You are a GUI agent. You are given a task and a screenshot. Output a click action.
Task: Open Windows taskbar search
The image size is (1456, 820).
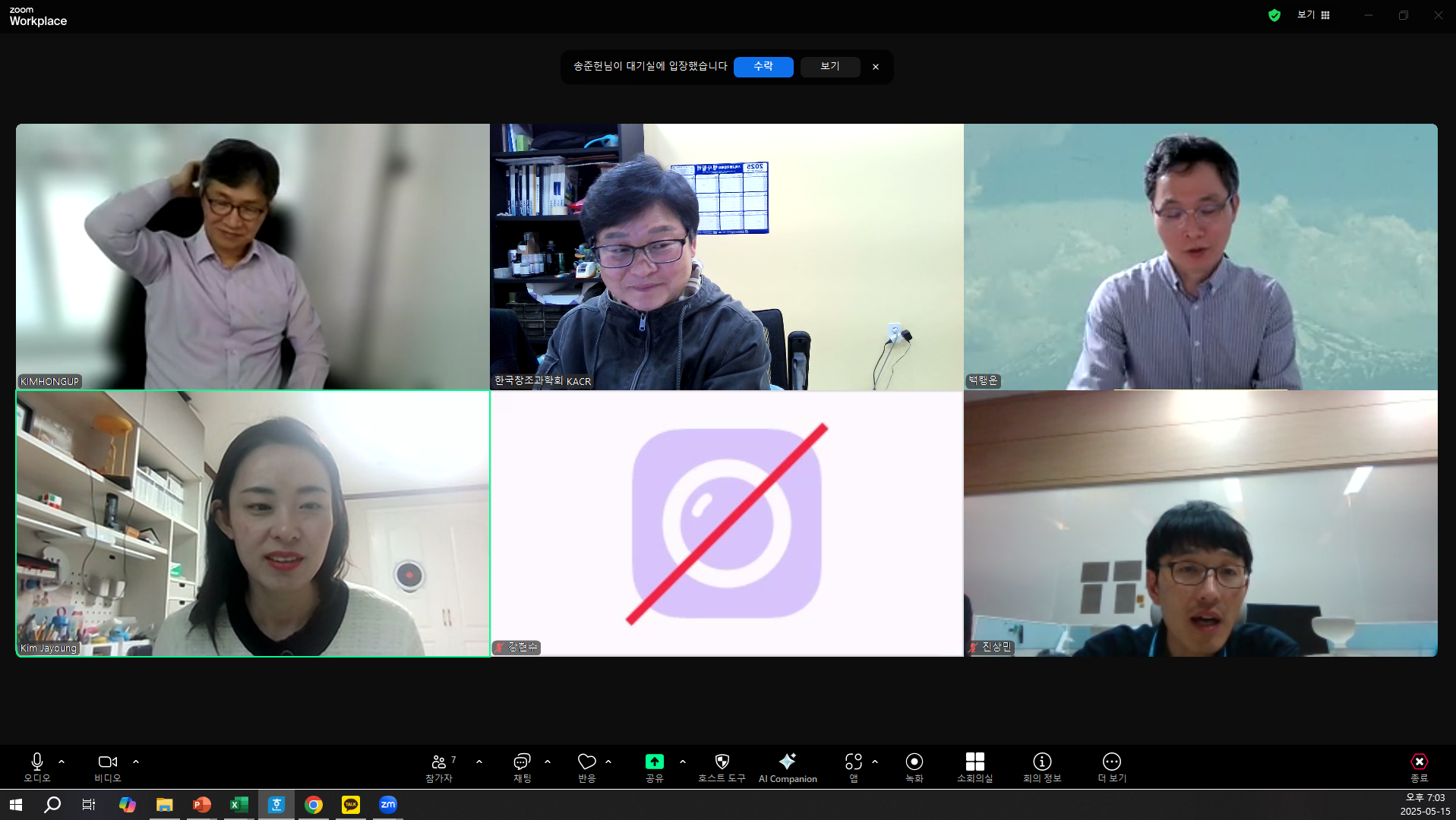pos(52,805)
